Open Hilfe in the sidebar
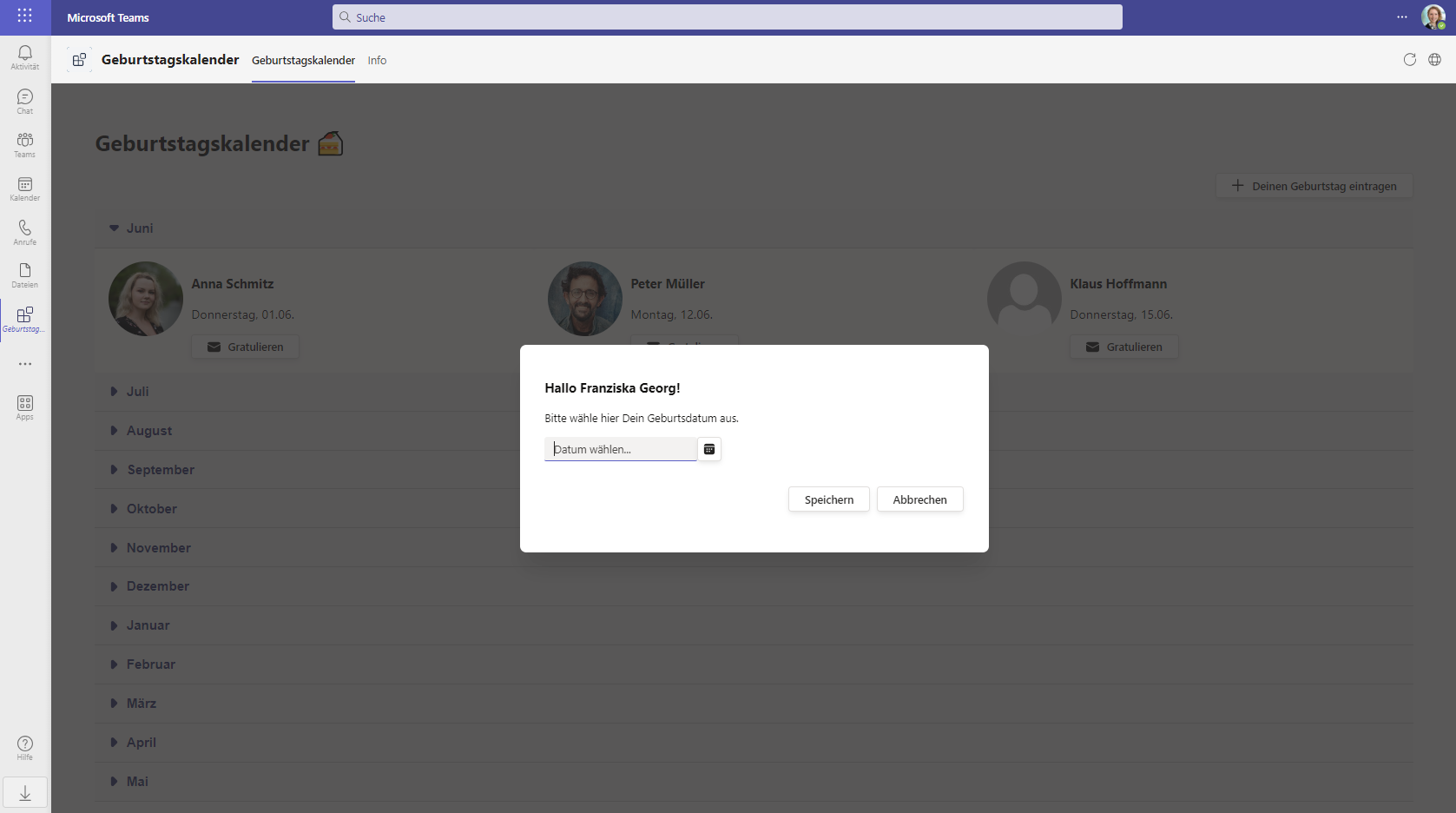Screen dimensions: 1456x813 click(x=24, y=748)
